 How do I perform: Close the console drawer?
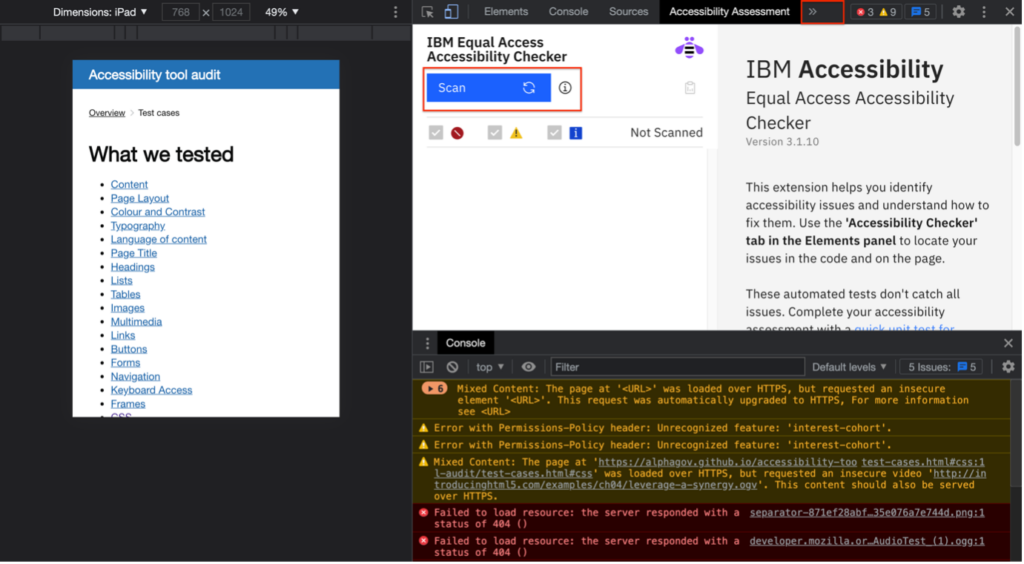click(1008, 343)
